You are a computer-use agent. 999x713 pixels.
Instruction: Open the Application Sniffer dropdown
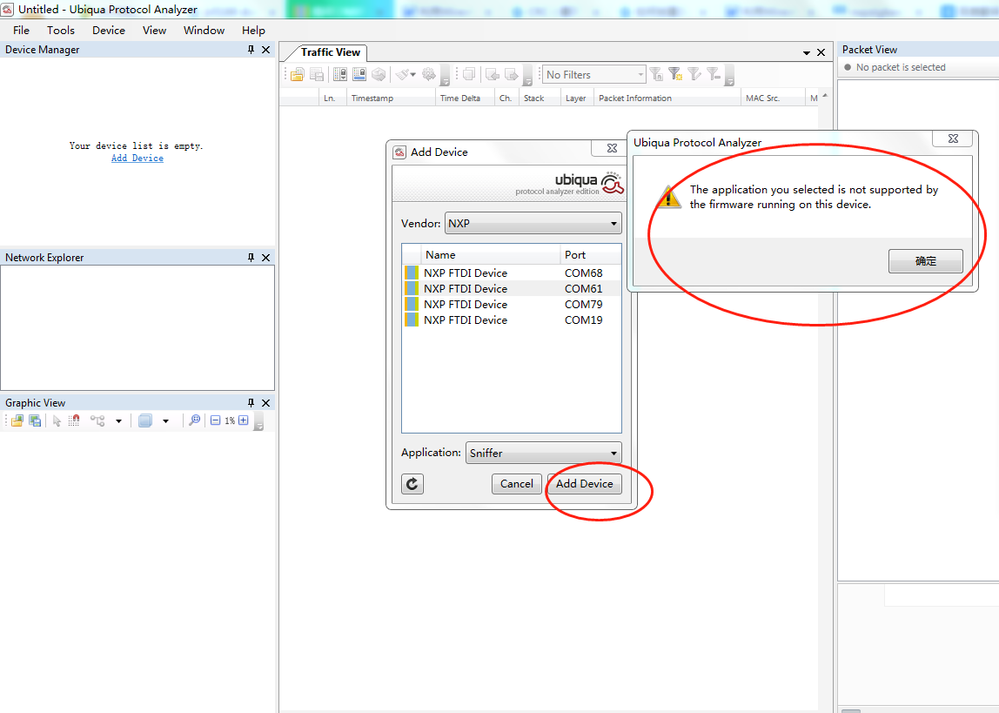(x=543, y=453)
